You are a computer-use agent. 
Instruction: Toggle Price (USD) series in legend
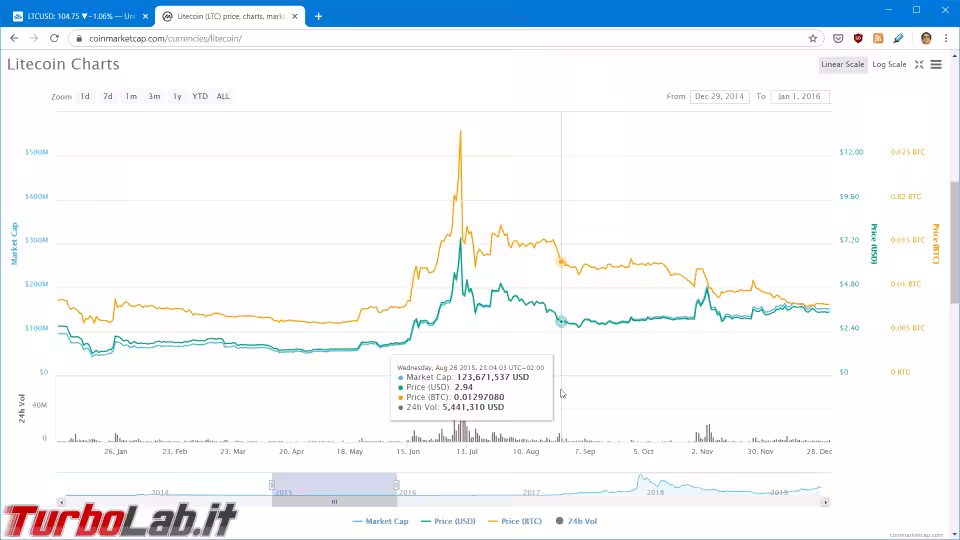pos(448,521)
